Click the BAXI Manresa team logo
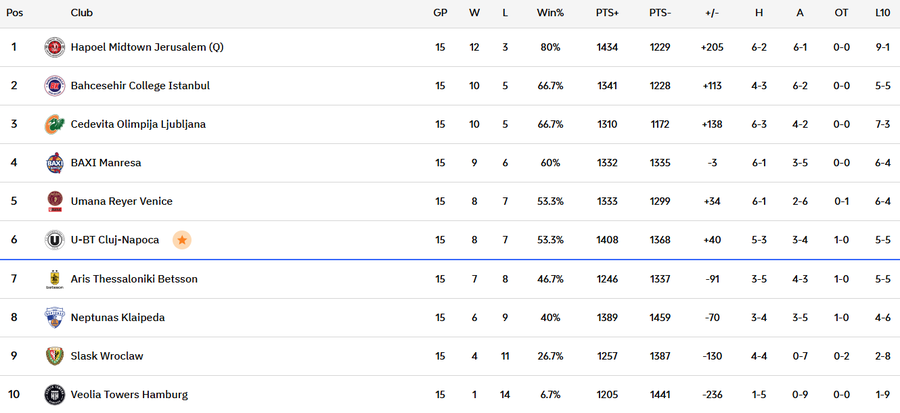 [x=54, y=163]
